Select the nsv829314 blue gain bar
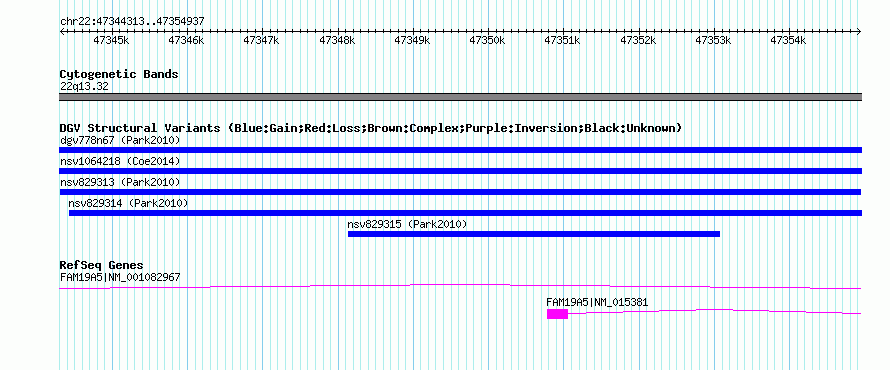 point(465,213)
